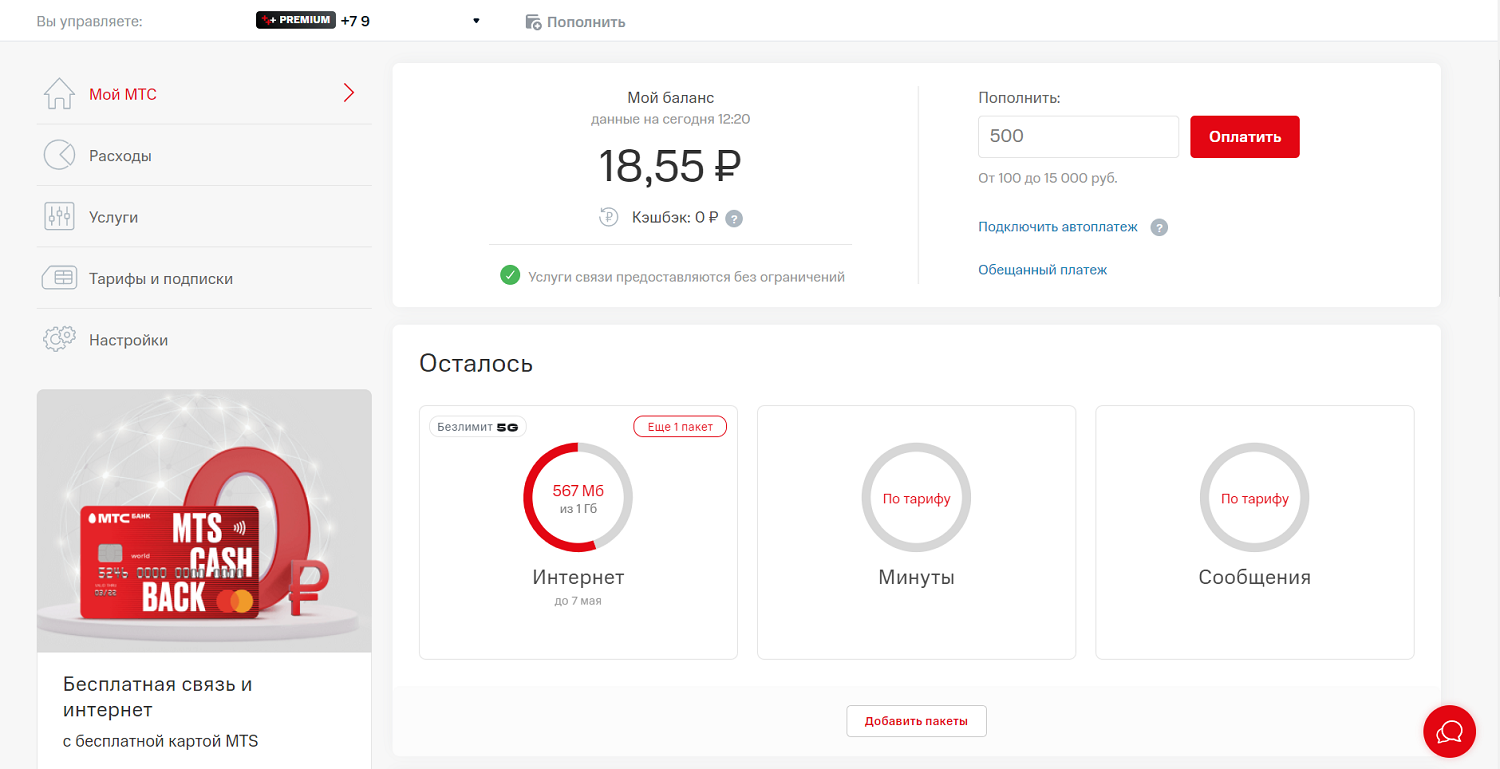Click the wallet icon next to Пополнить
Screen dimensions: 1500x769
[x=534, y=22]
